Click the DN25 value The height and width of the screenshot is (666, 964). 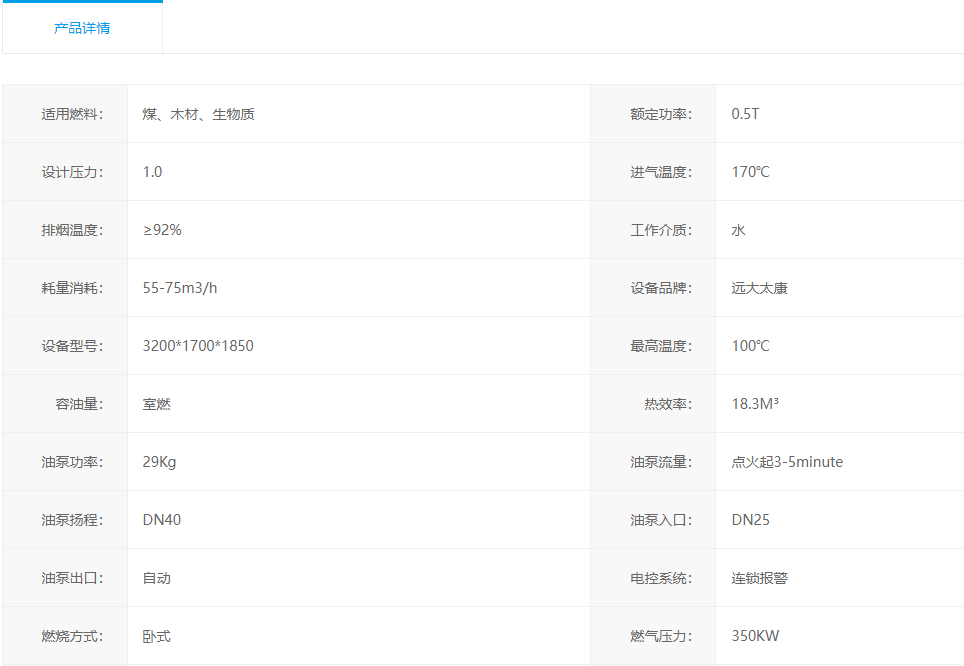coord(750,520)
